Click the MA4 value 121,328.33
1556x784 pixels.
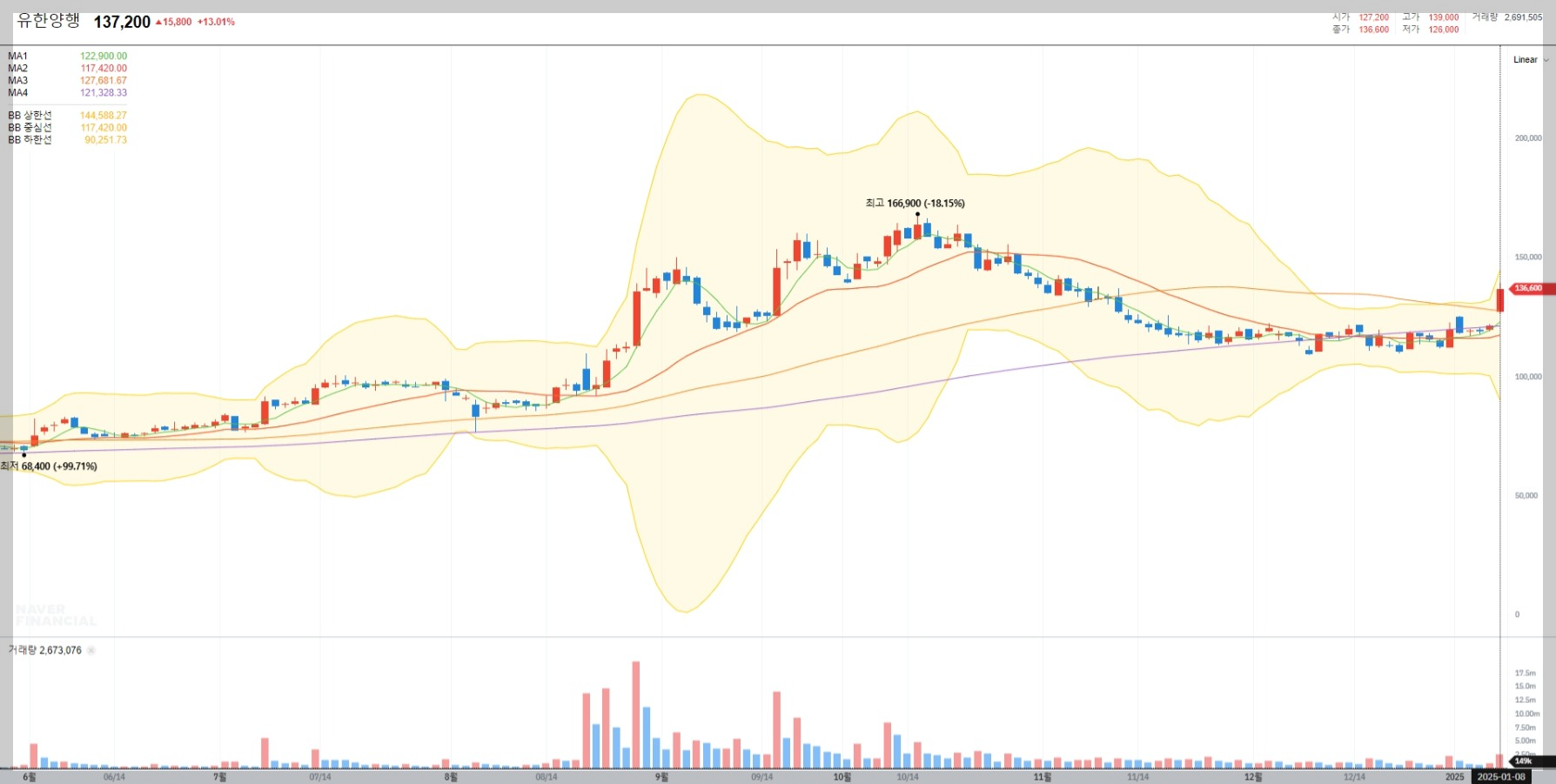tap(104, 92)
